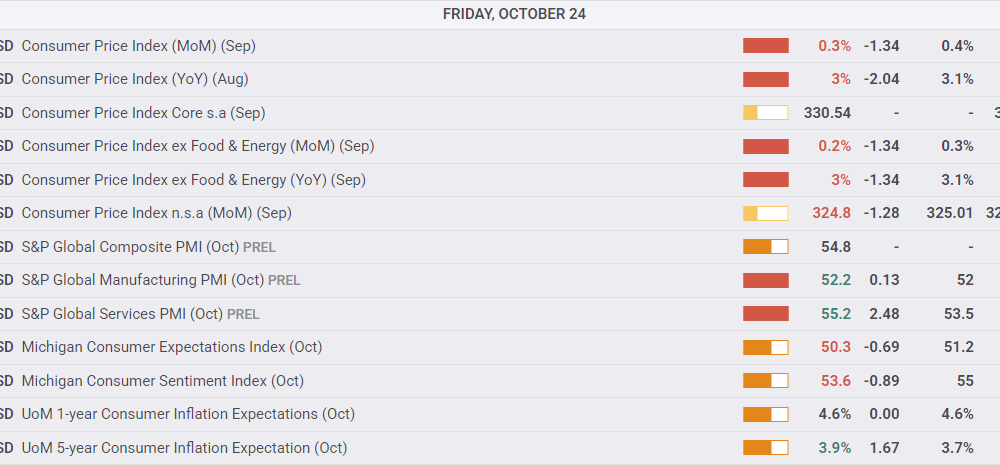Click the PREL tag beside S&P Global Composite PMI

pyautogui.click(x=258, y=247)
